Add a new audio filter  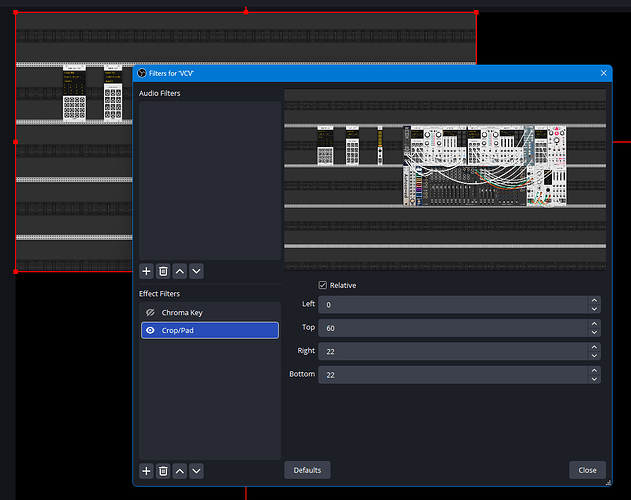146,271
